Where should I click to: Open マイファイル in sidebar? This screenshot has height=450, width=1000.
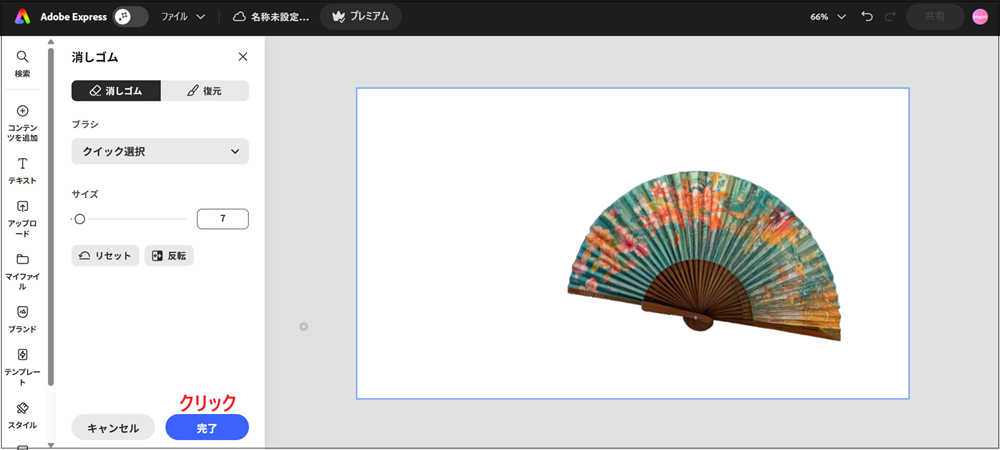pyautogui.click(x=22, y=272)
